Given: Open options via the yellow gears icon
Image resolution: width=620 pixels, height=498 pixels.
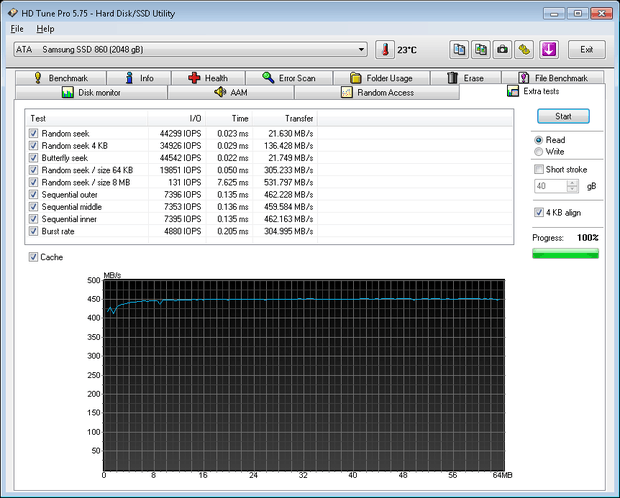Looking at the screenshot, I should [x=524, y=50].
